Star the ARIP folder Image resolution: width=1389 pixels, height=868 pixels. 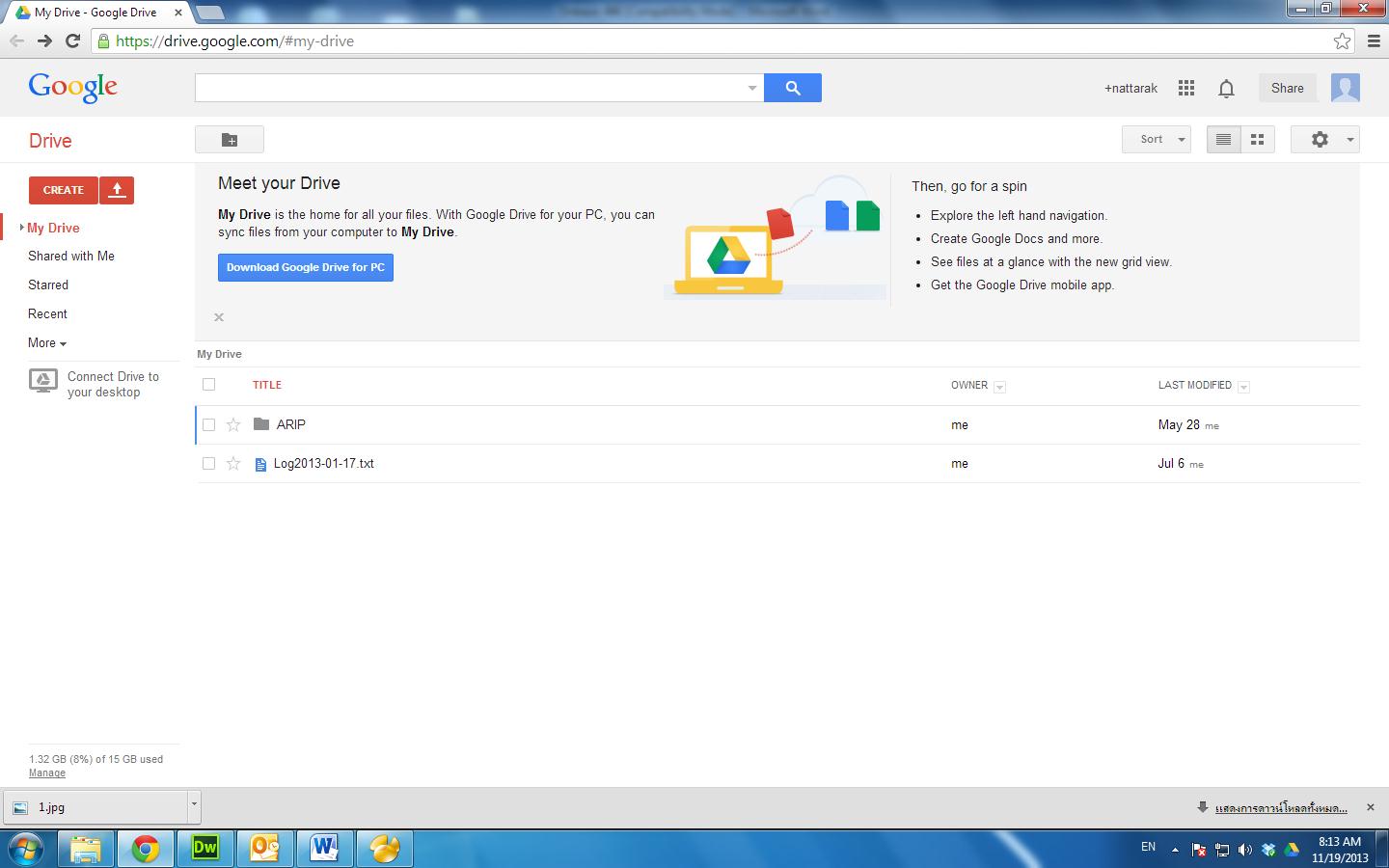tap(233, 424)
